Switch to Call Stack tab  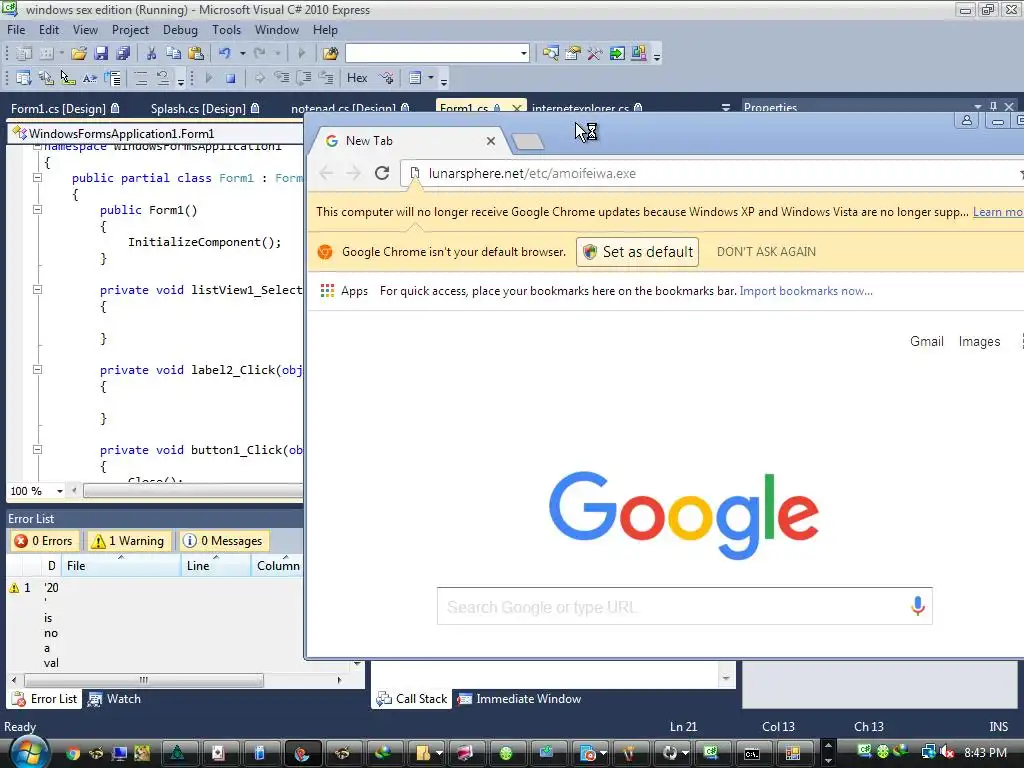[x=412, y=699]
